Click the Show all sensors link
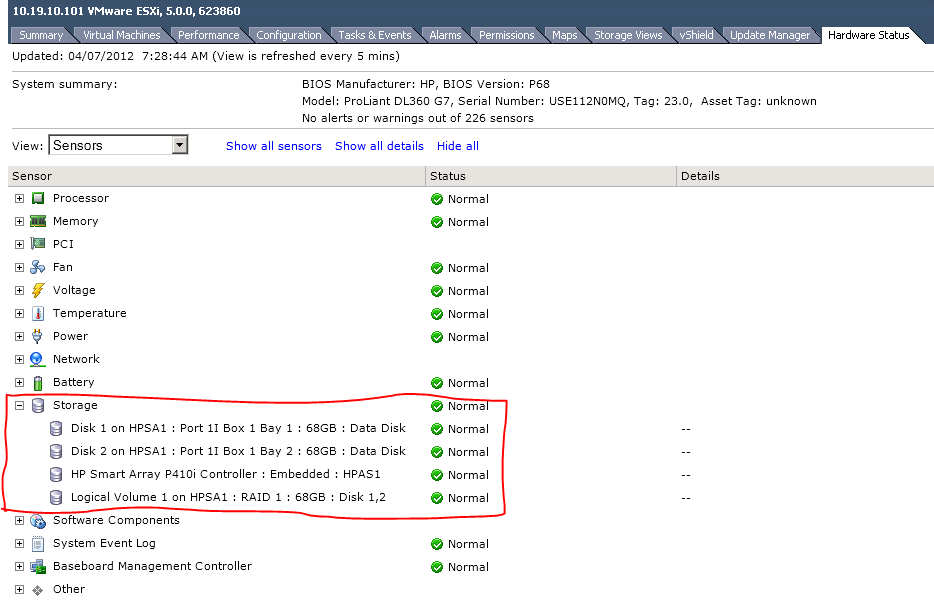 coord(273,145)
